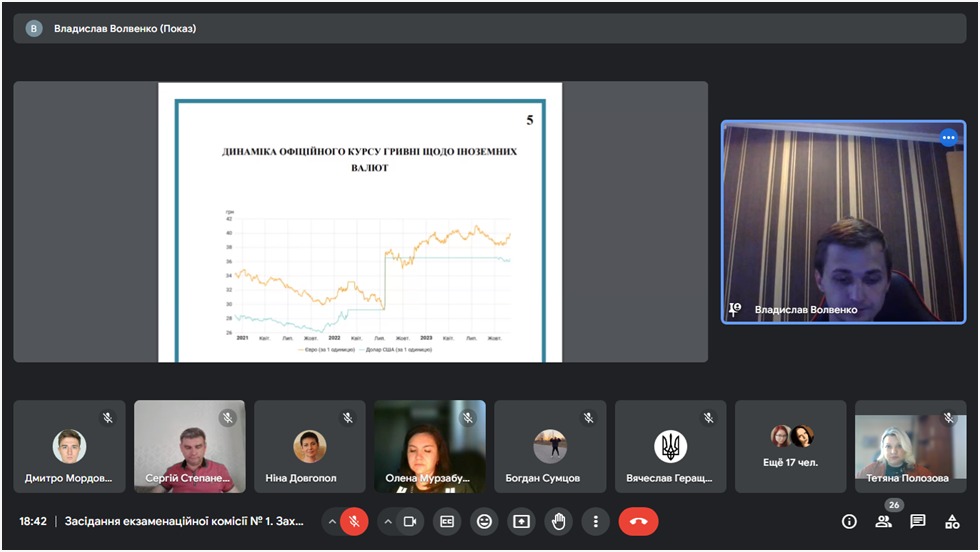Select Сергій Степаненко's video tile

[190, 447]
